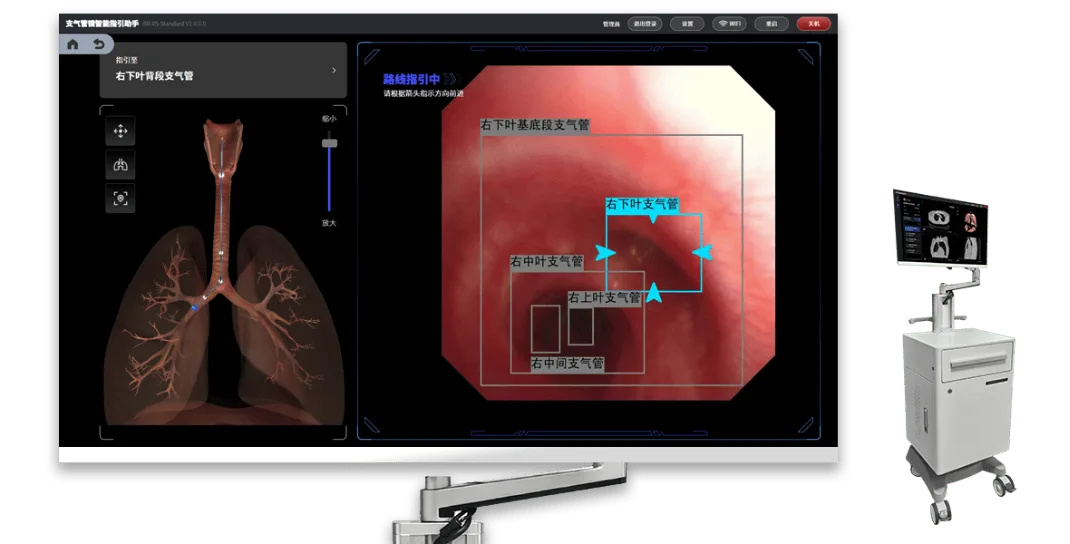Click the 放大 zoom-in label

click(329, 223)
